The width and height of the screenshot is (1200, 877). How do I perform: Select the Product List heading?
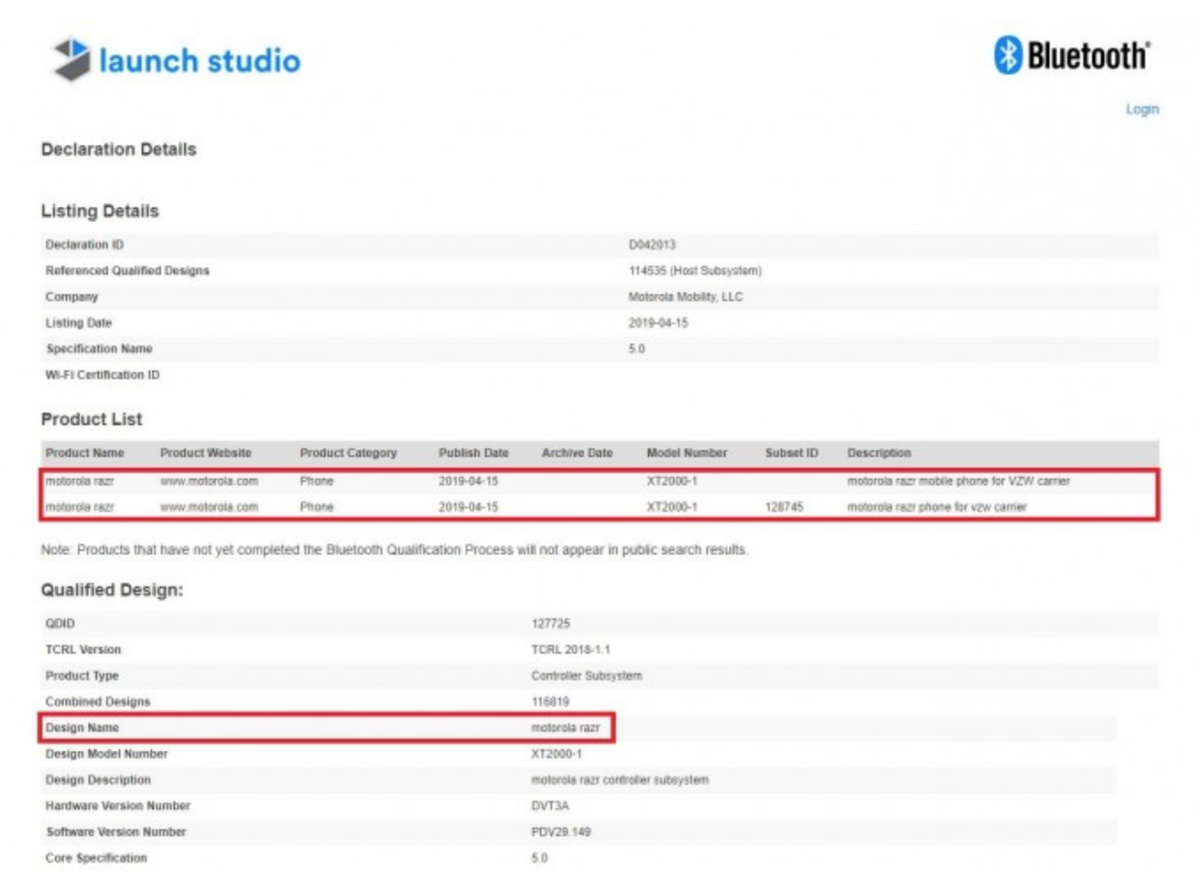click(92, 420)
